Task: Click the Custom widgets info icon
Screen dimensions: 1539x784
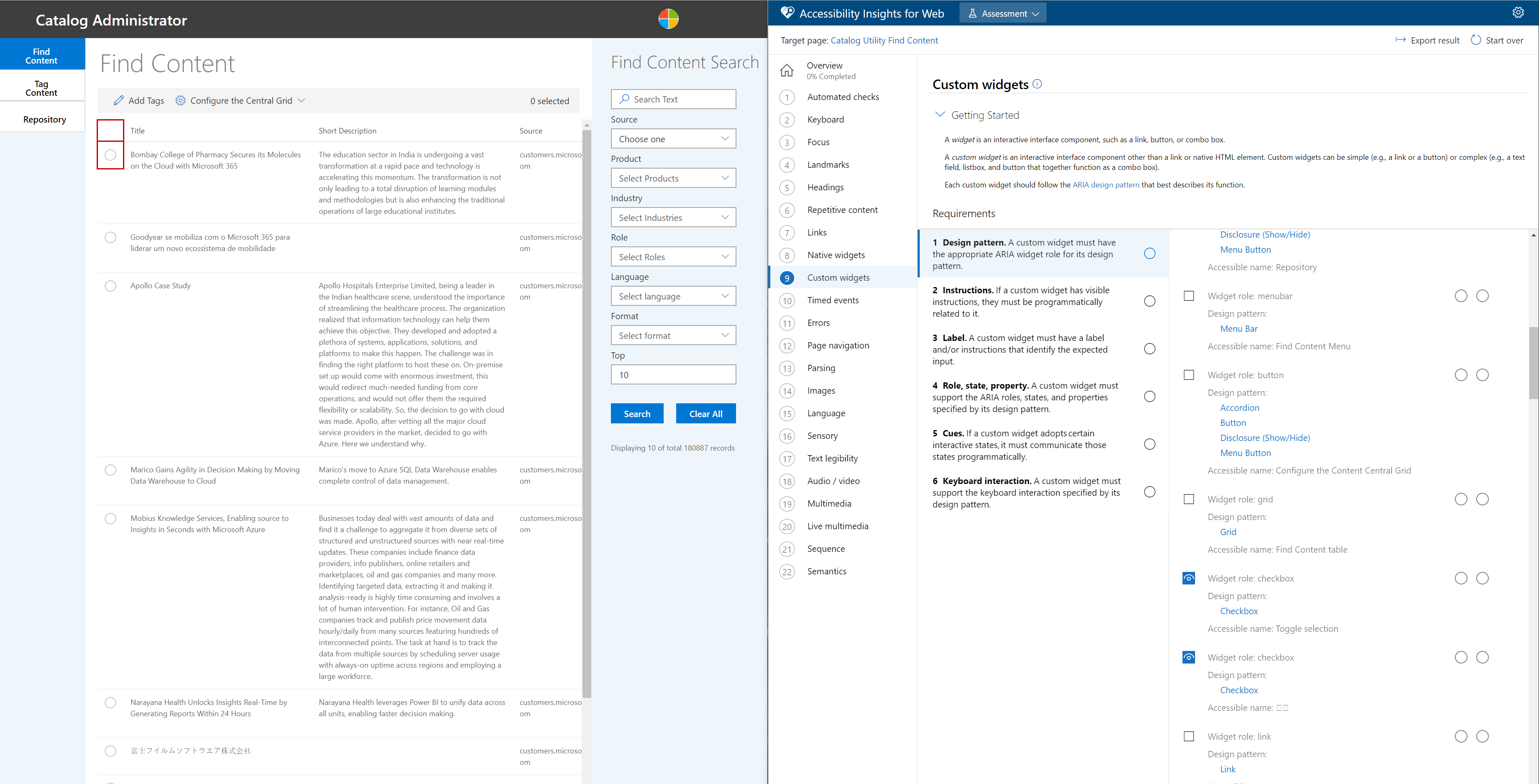Action: (1037, 84)
